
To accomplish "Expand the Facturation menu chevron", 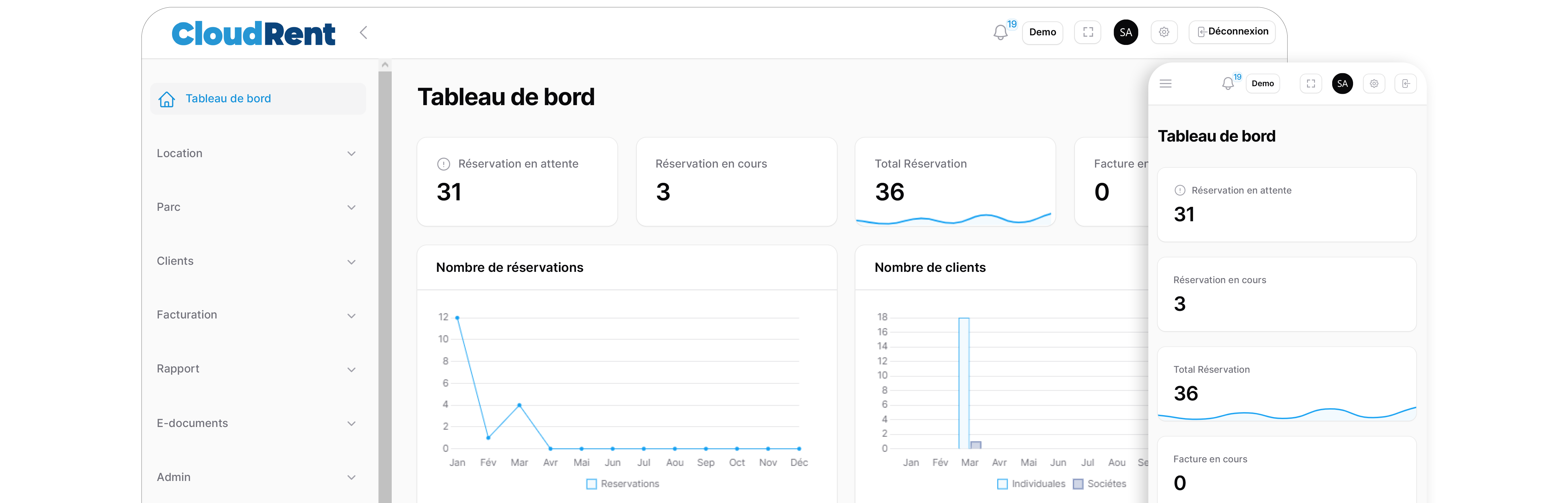I will 351,315.
